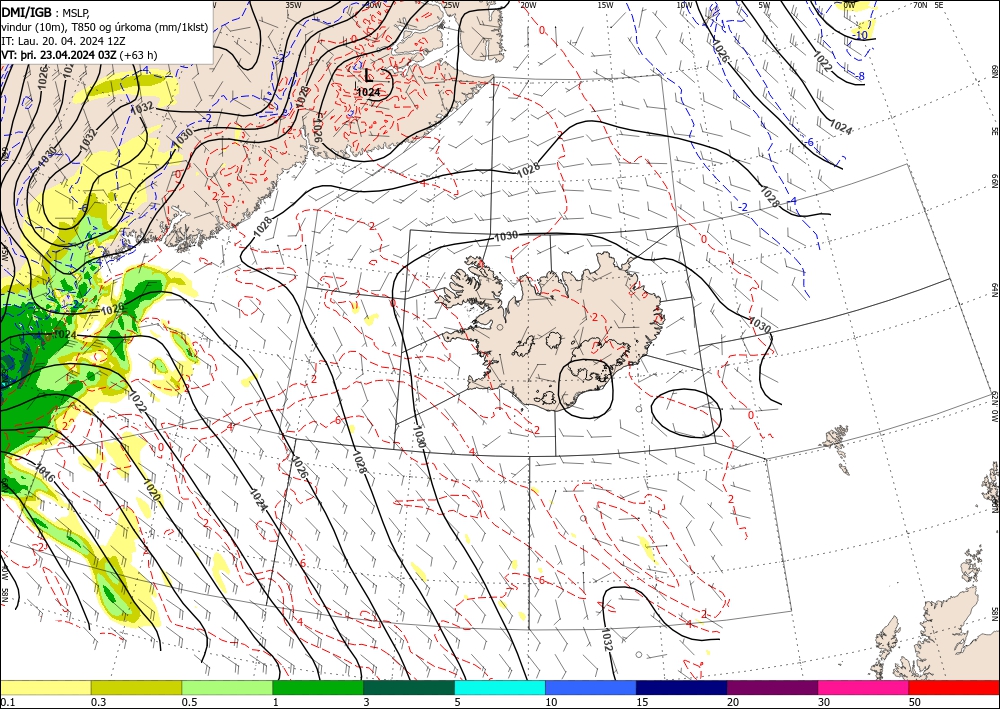Click the '70N' label at the top edge
1000x709 pixels.
pos(920,5)
